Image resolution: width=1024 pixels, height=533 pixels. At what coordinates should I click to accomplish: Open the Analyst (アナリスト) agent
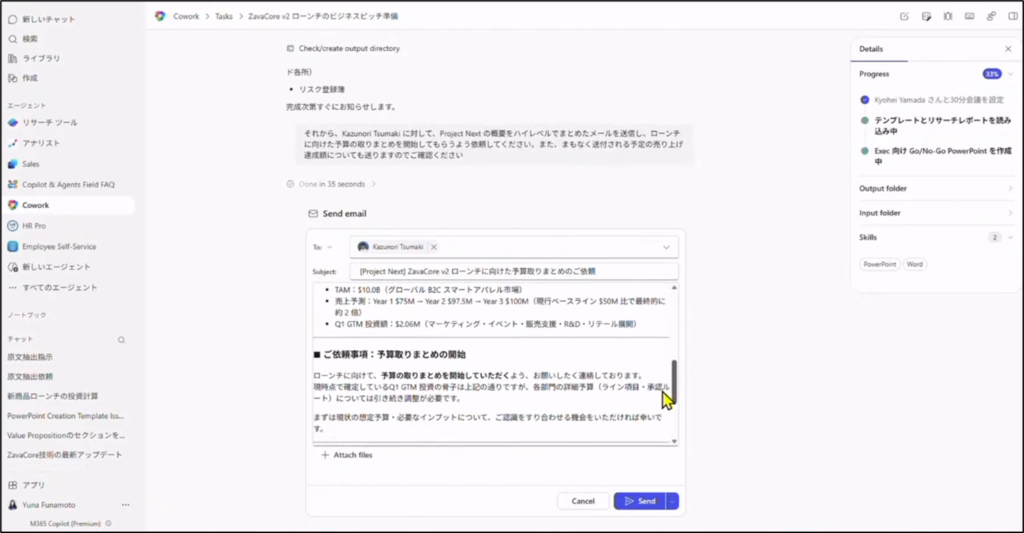42,143
